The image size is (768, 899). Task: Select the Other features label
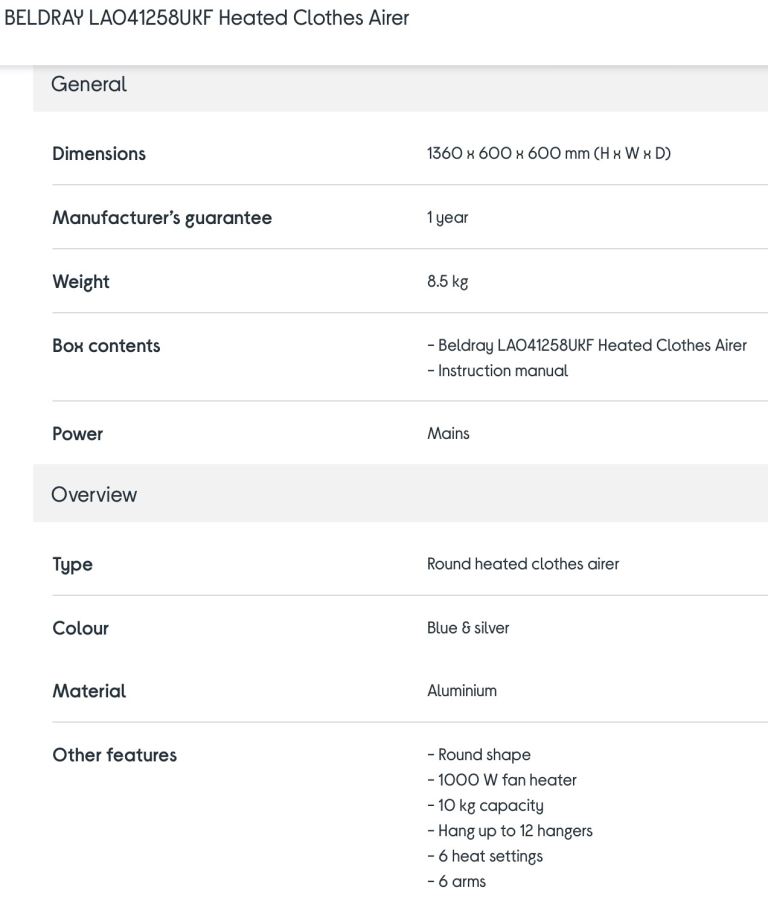coord(114,755)
